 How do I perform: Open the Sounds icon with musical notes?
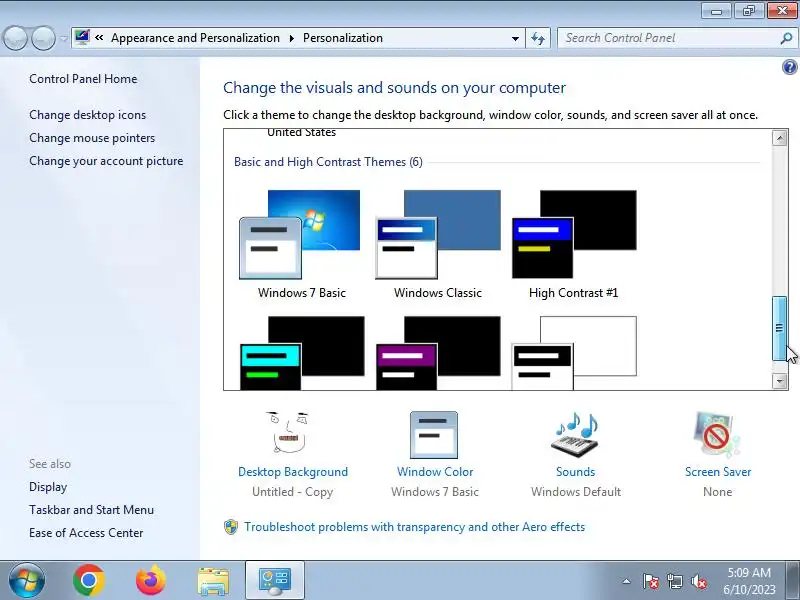(575, 434)
